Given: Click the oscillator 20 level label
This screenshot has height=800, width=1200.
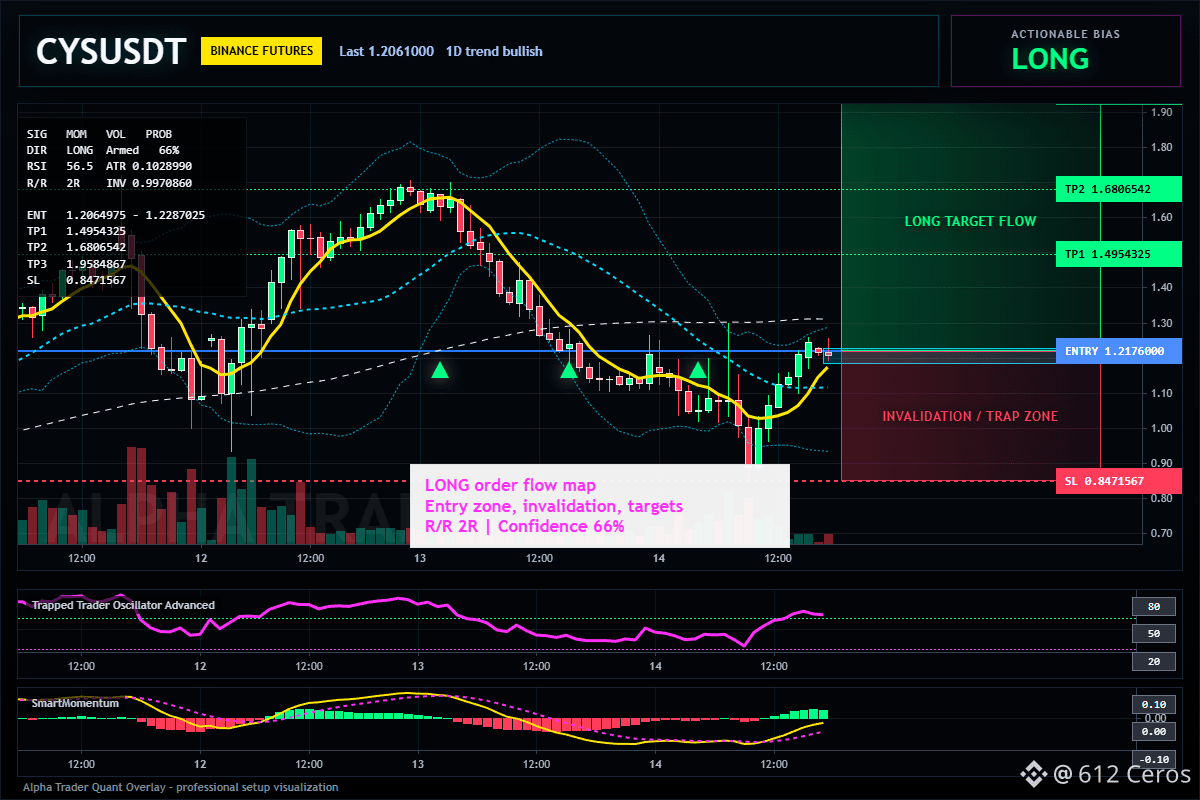Looking at the screenshot, I should click(1153, 662).
